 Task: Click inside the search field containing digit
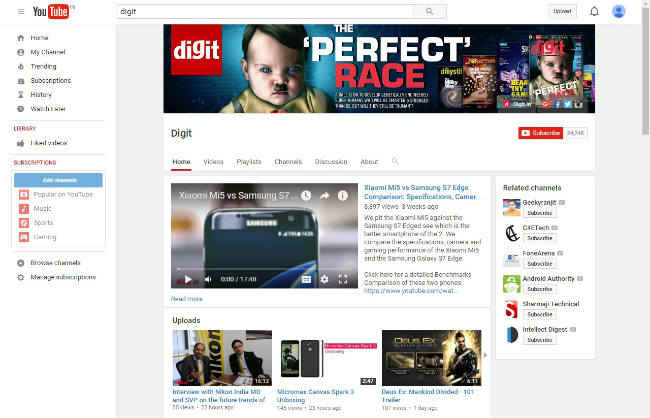[x=264, y=12]
